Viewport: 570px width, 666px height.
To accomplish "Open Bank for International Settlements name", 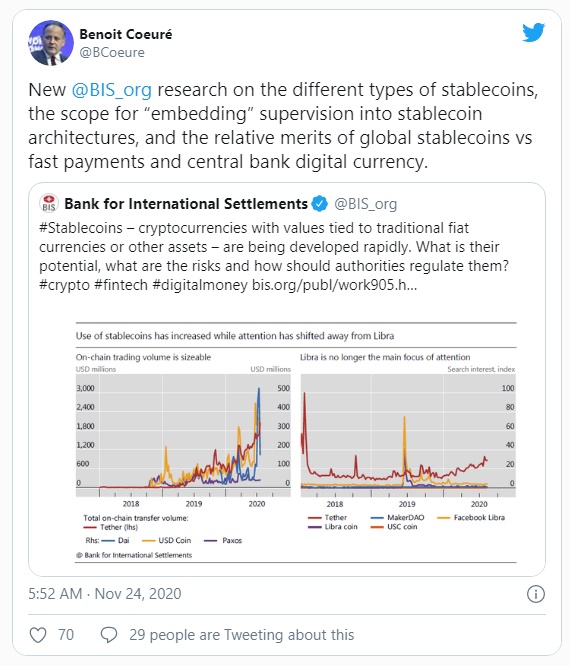I will click(x=186, y=204).
